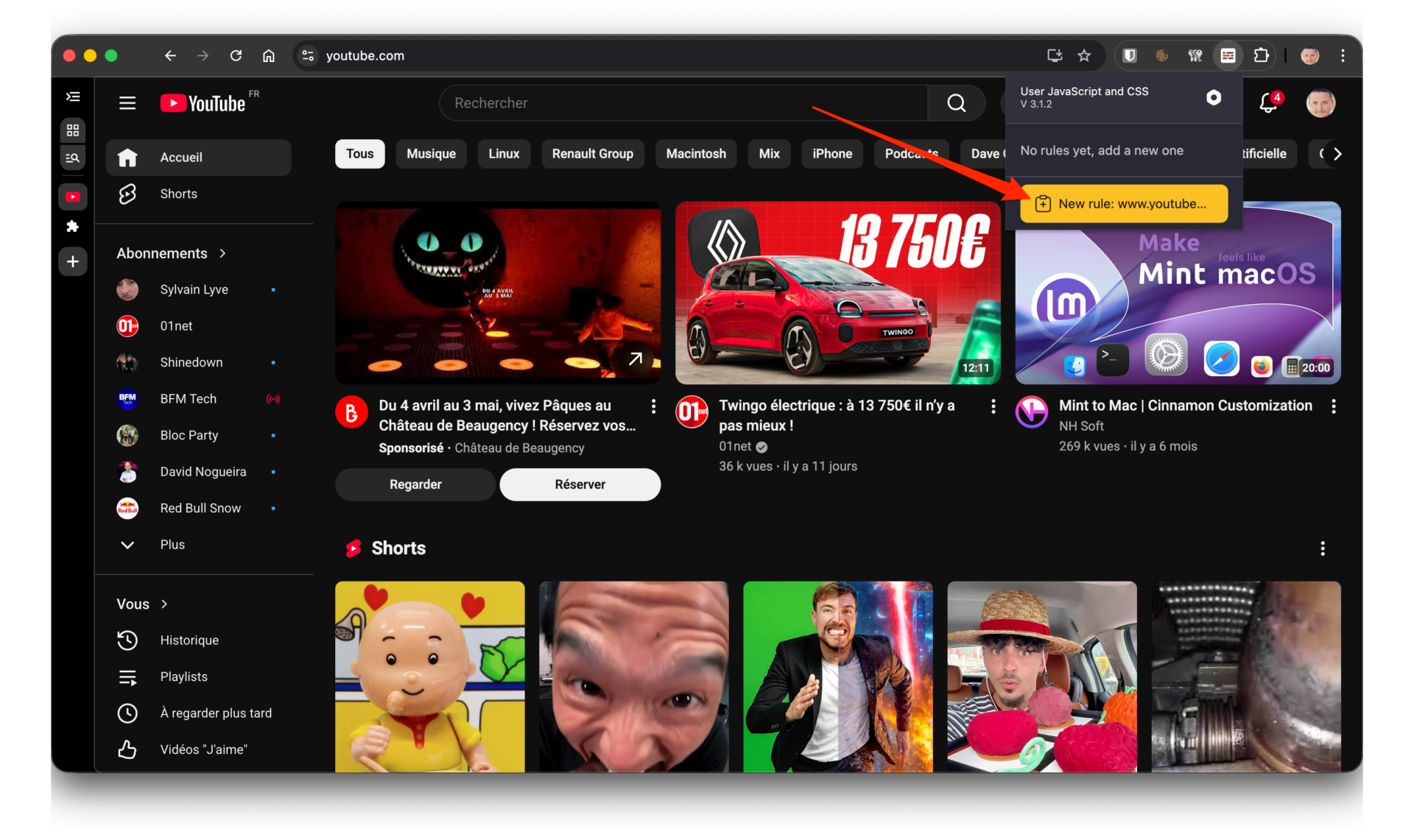Viewport: 1414px width, 840px height.
Task: Bookmark this page with the star icon
Action: coord(1084,56)
